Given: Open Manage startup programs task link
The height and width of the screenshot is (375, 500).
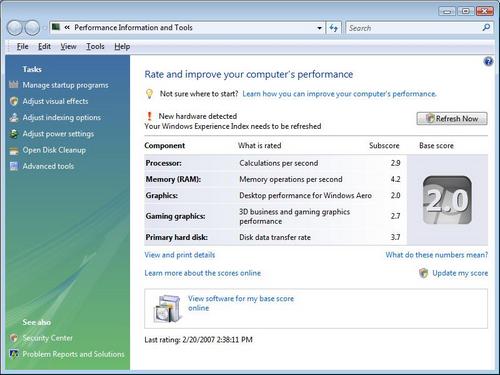Looking at the screenshot, I should pyautogui.click(x=65, y=85).
